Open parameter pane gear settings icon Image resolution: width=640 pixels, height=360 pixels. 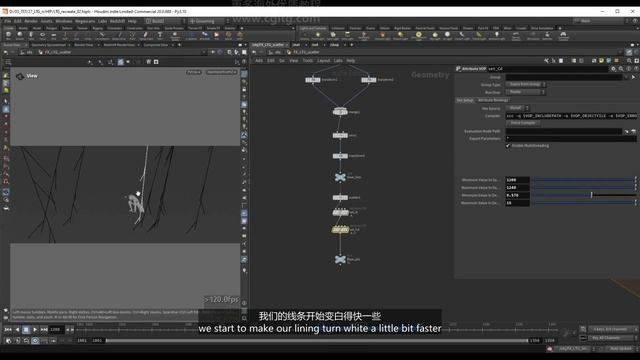pyautogui.click(x=613, y=69)
